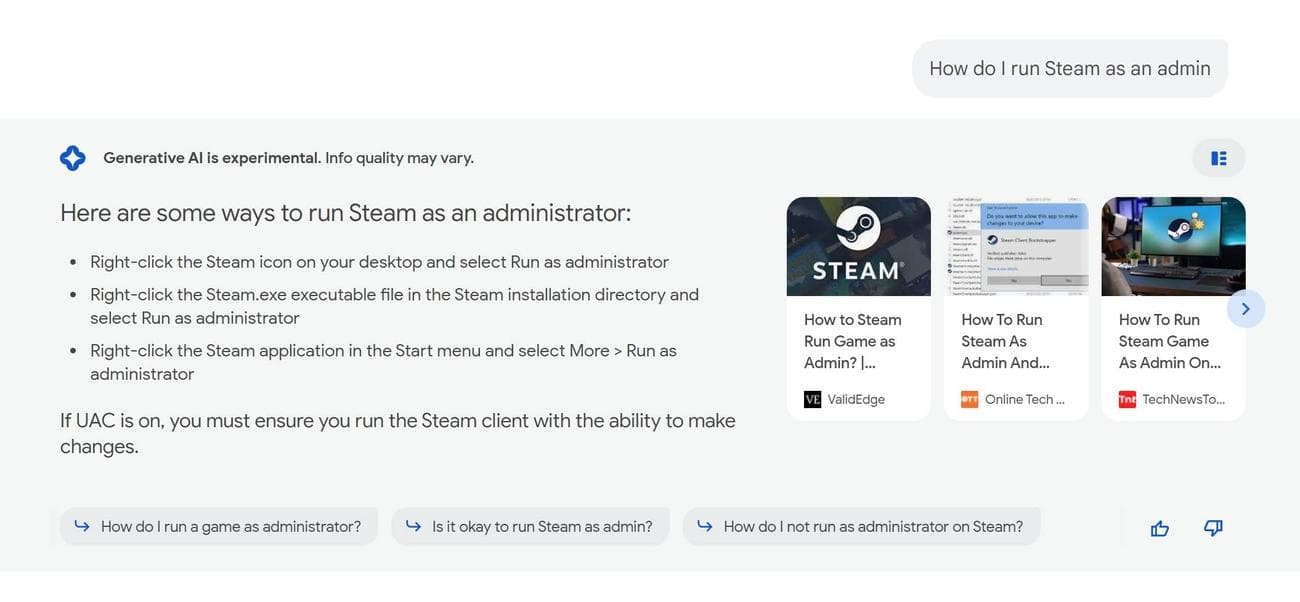Open the computer monitor Steam thumbnail

click(x=1173, y=246)
